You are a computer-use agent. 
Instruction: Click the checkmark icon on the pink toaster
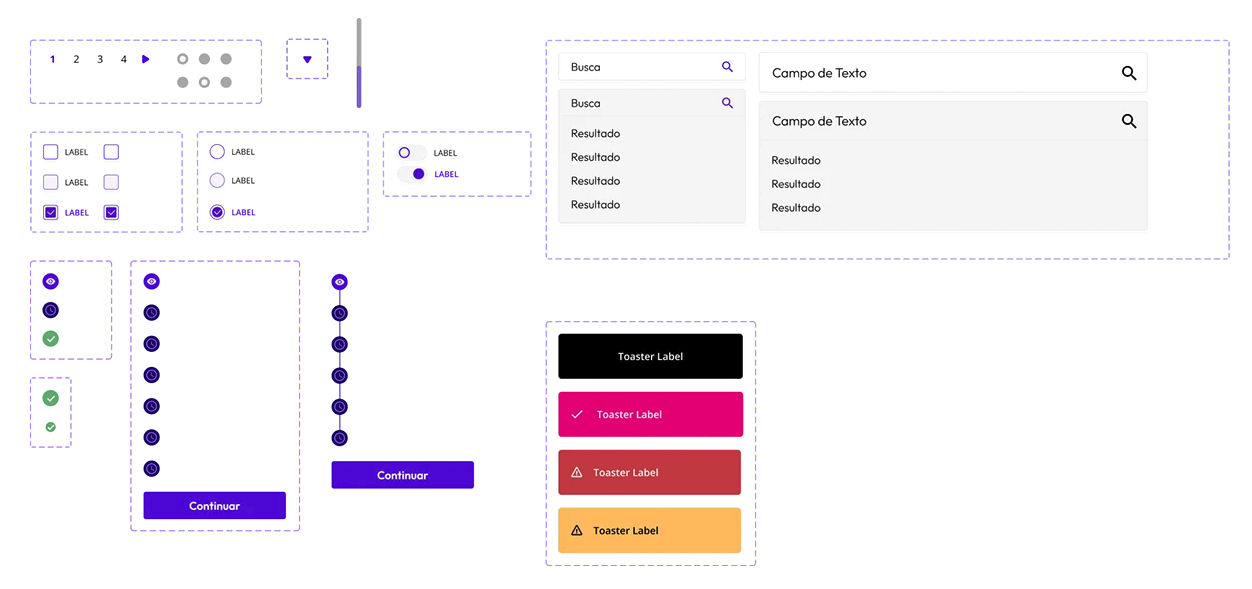coord(576,414)
